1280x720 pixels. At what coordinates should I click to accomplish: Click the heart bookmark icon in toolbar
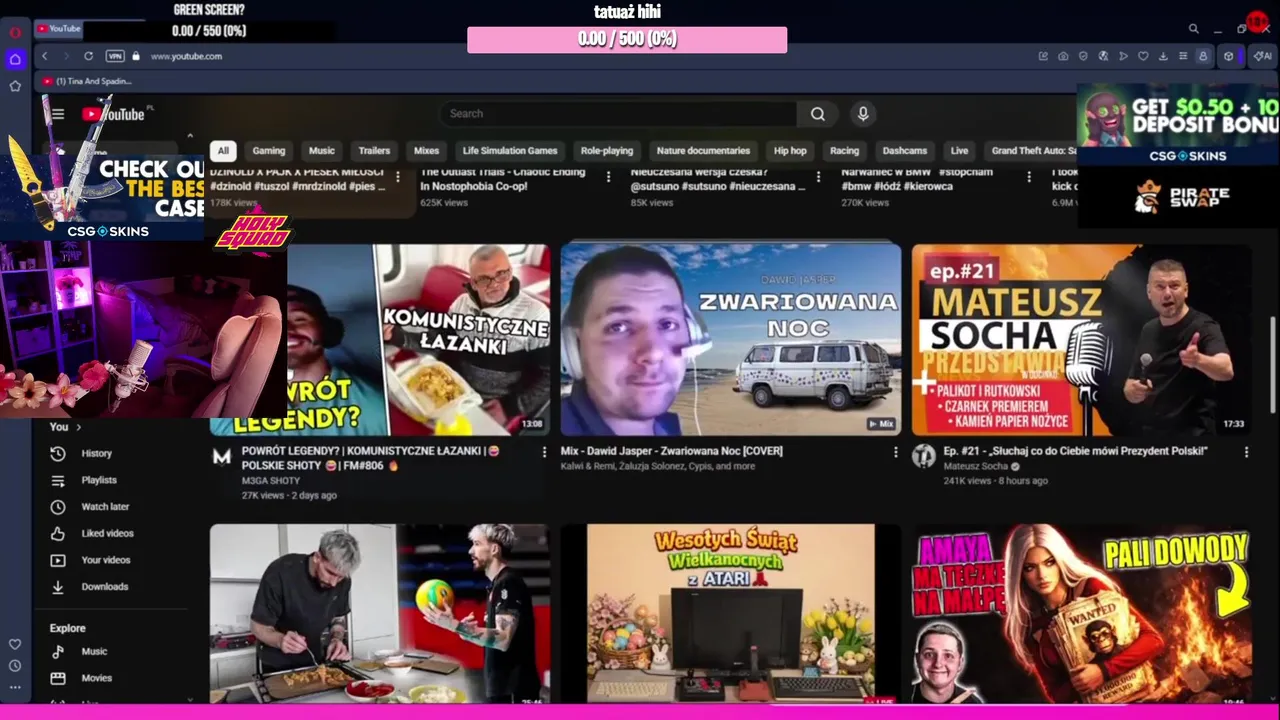(1143, 56)
